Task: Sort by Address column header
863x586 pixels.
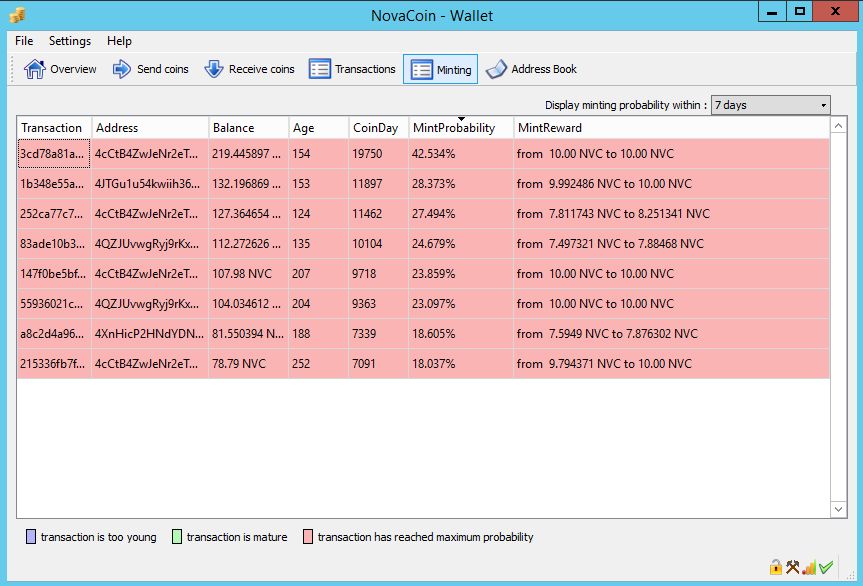Action: [150, 128]
